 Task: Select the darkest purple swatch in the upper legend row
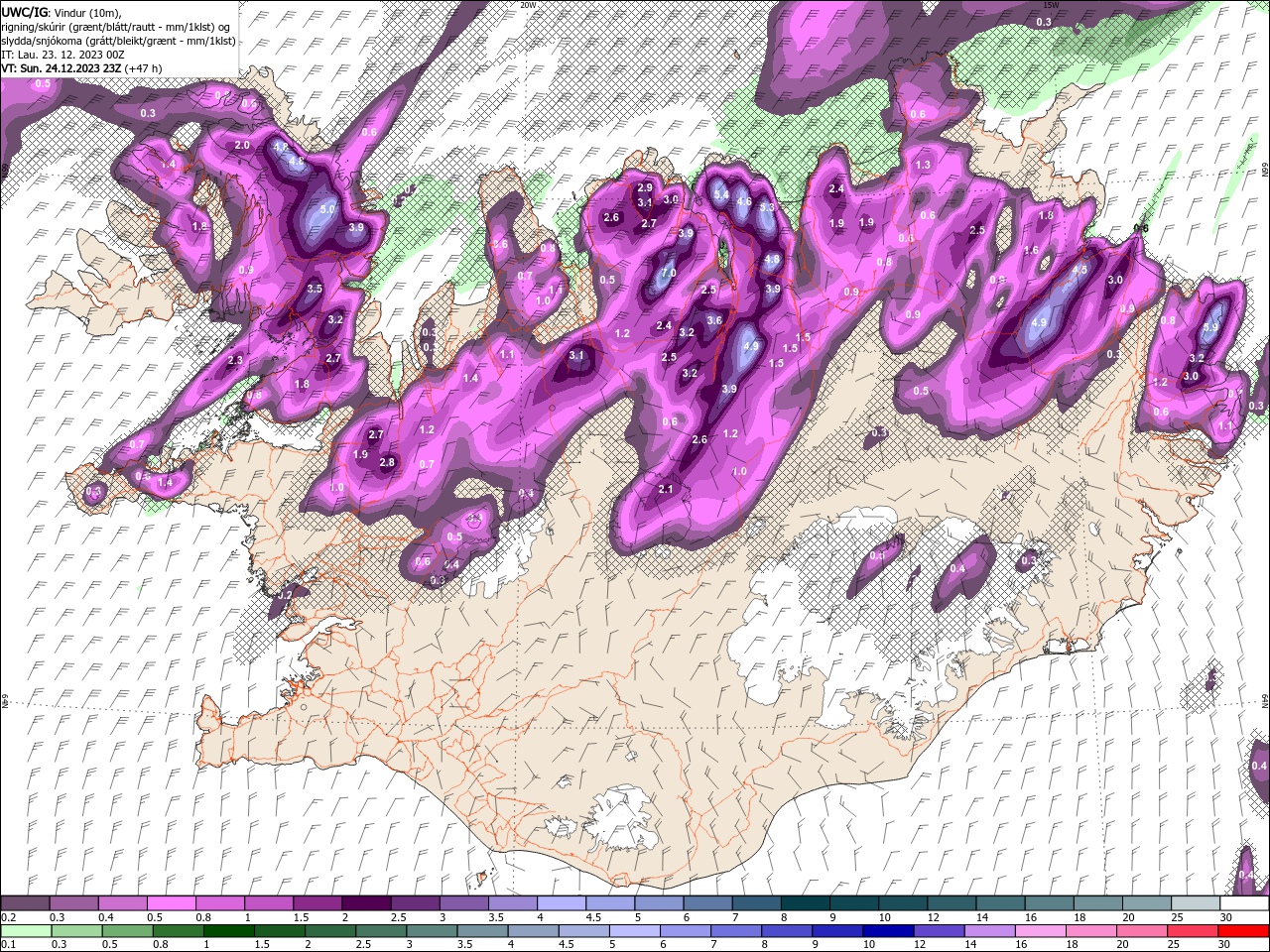point(366,903)
